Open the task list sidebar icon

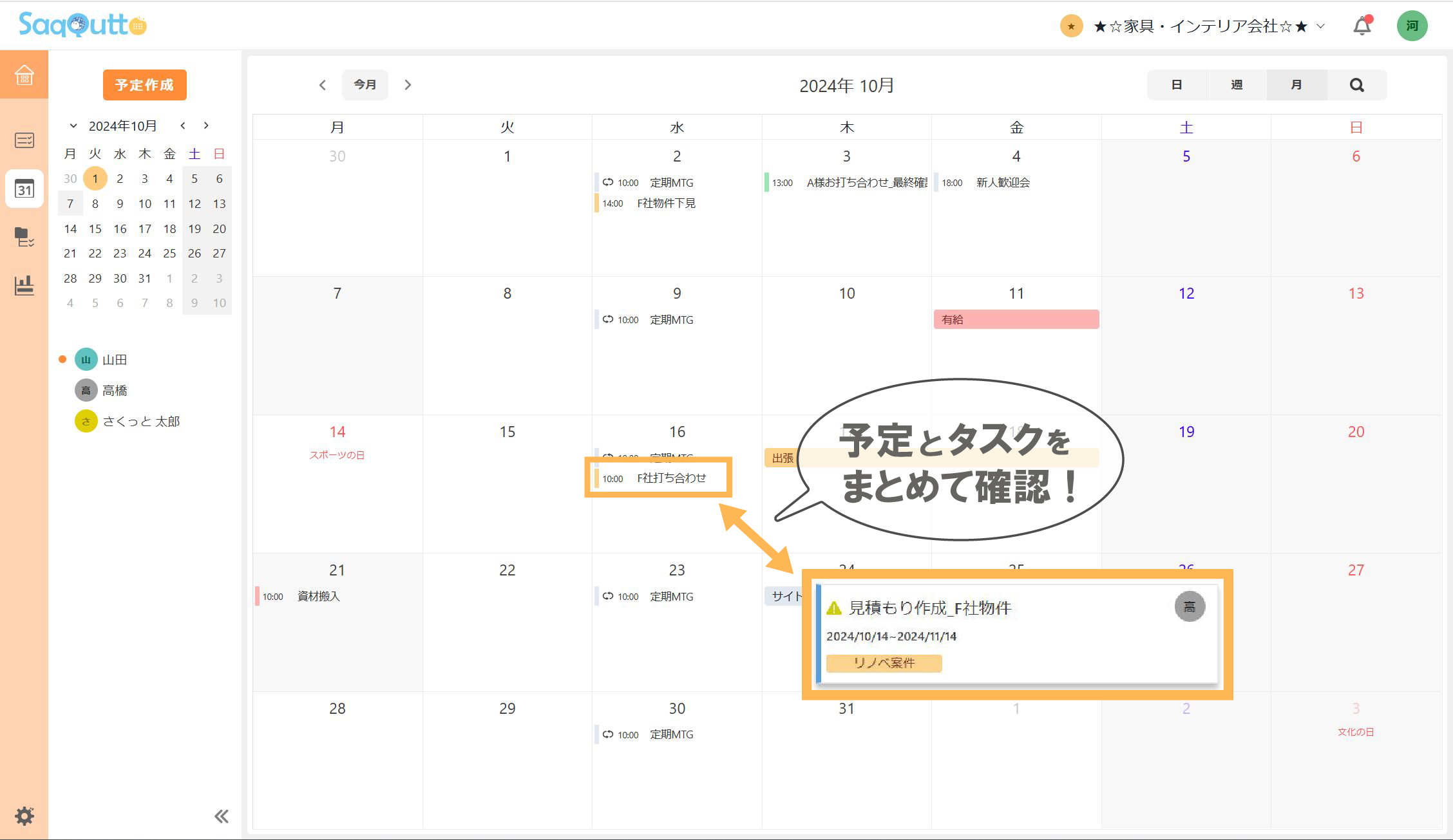click(24, 140)
